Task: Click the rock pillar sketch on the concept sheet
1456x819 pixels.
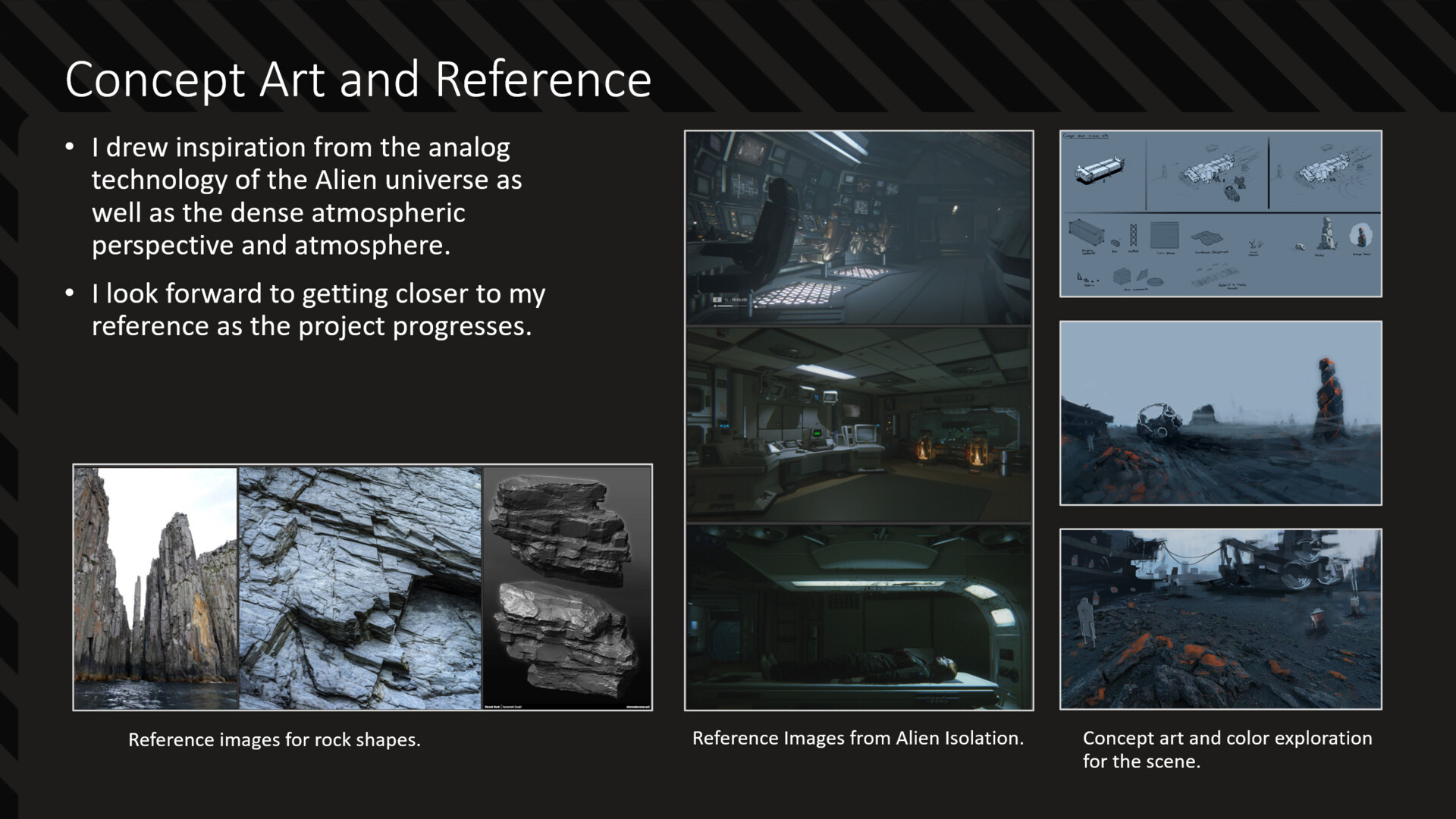Action: click(x=1327, y=234)
